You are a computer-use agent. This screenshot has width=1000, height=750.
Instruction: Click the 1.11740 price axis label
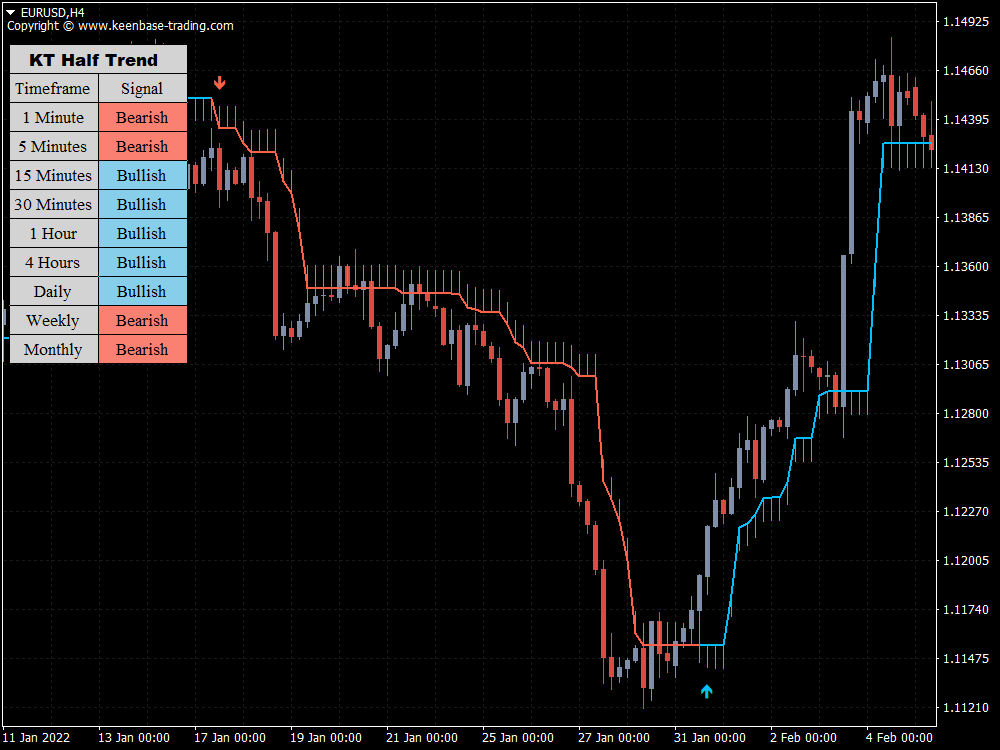pos(966,610)
